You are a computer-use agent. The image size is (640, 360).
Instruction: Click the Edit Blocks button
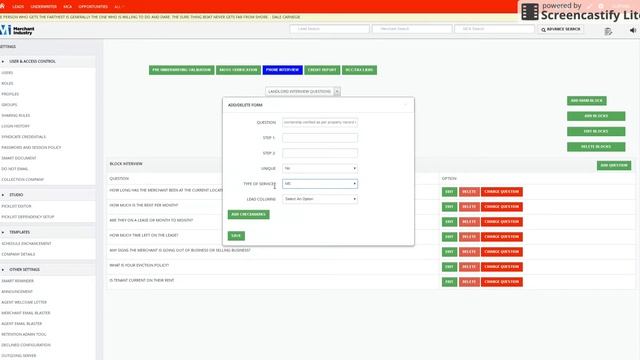coord(596,131)
